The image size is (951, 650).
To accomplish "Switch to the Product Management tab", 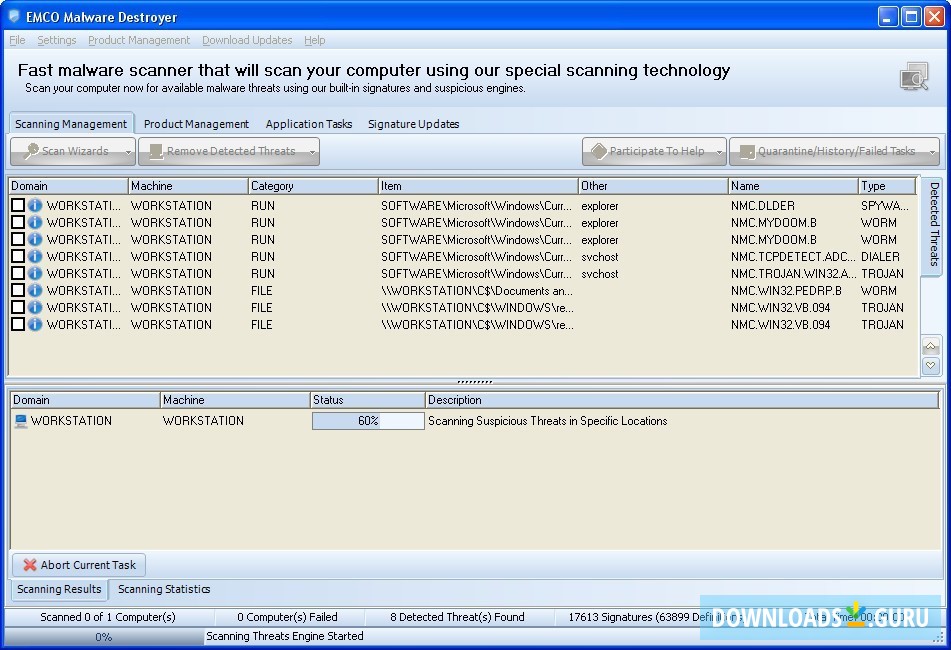I will [x=196, y=124].
